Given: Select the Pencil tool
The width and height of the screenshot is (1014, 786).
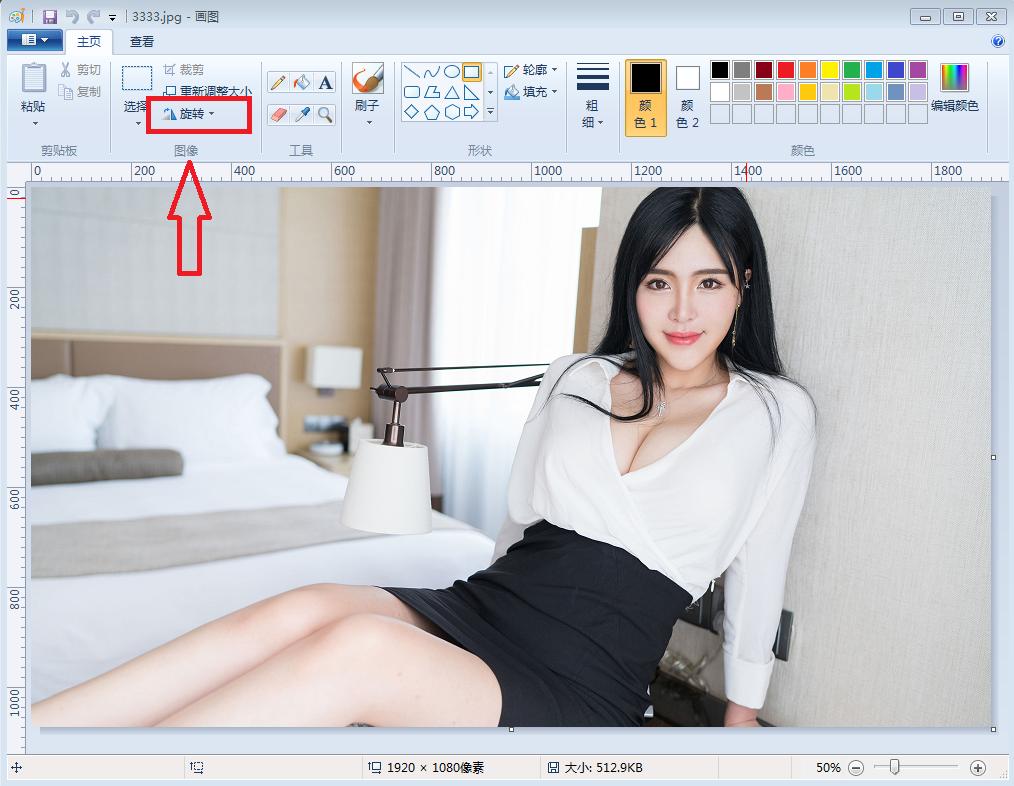Looking at the screenshot, I should point(279,82).
